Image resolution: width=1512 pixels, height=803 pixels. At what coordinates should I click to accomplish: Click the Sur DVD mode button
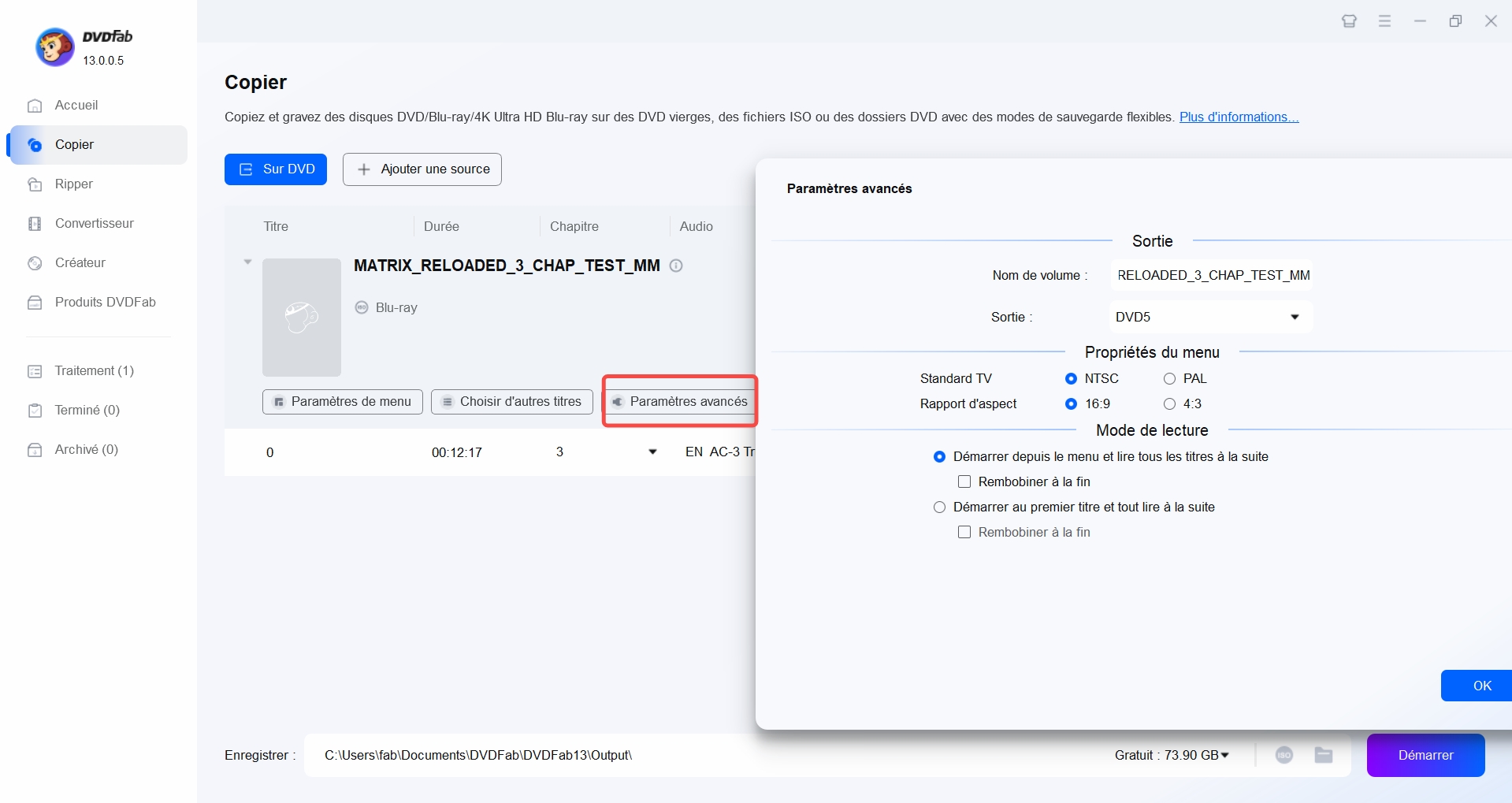click(276, 169)
